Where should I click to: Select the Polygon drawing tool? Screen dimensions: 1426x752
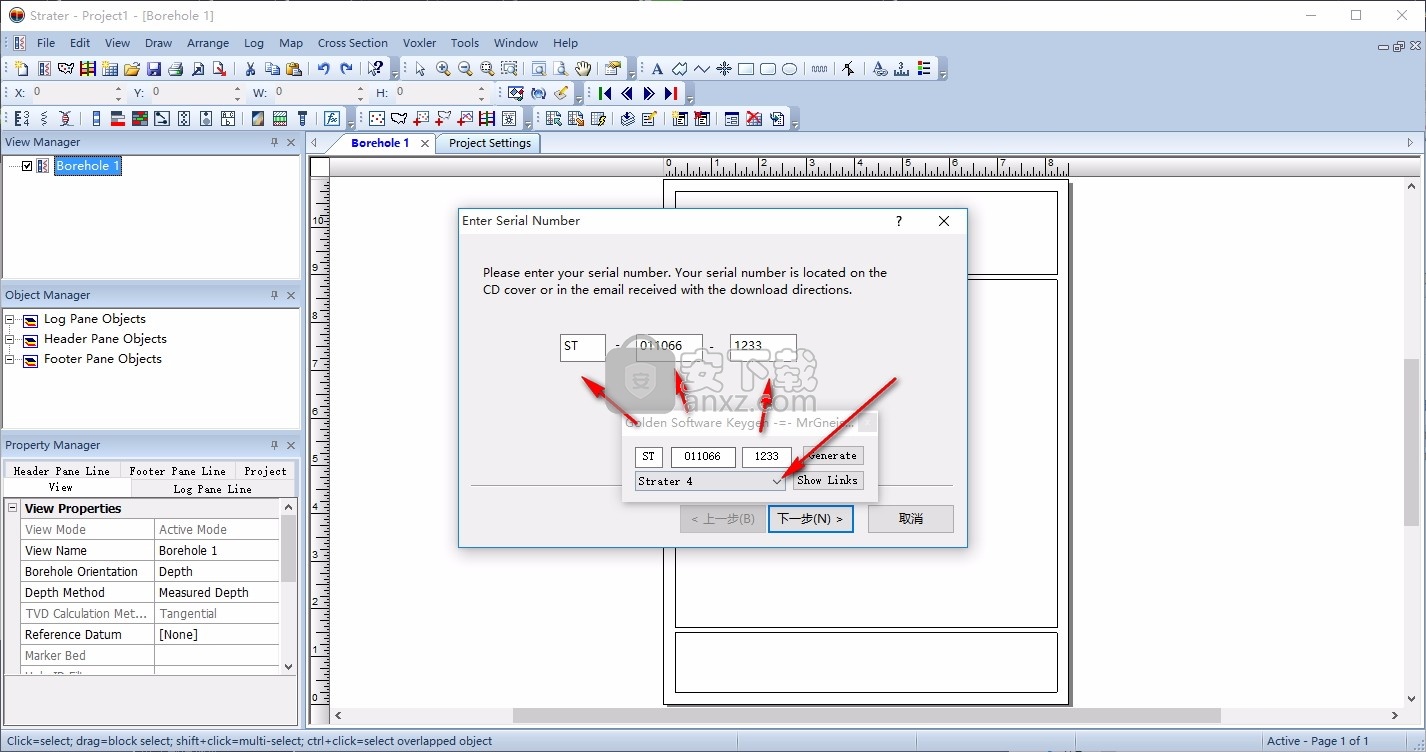[x=680, y=69]
